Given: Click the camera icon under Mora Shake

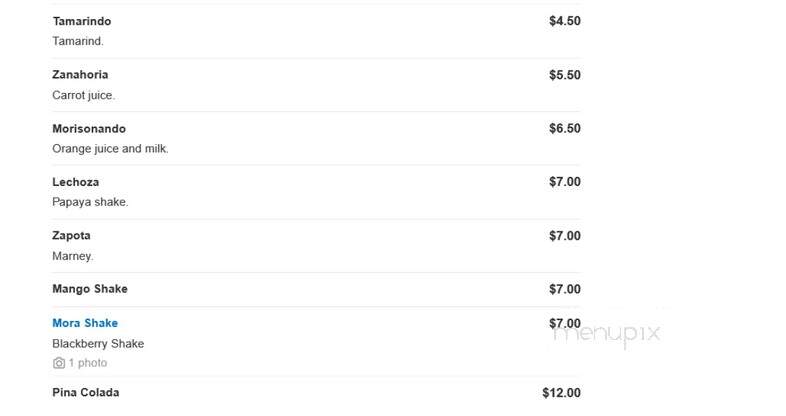Looking at the screenshot, I should tap(59, 363).
